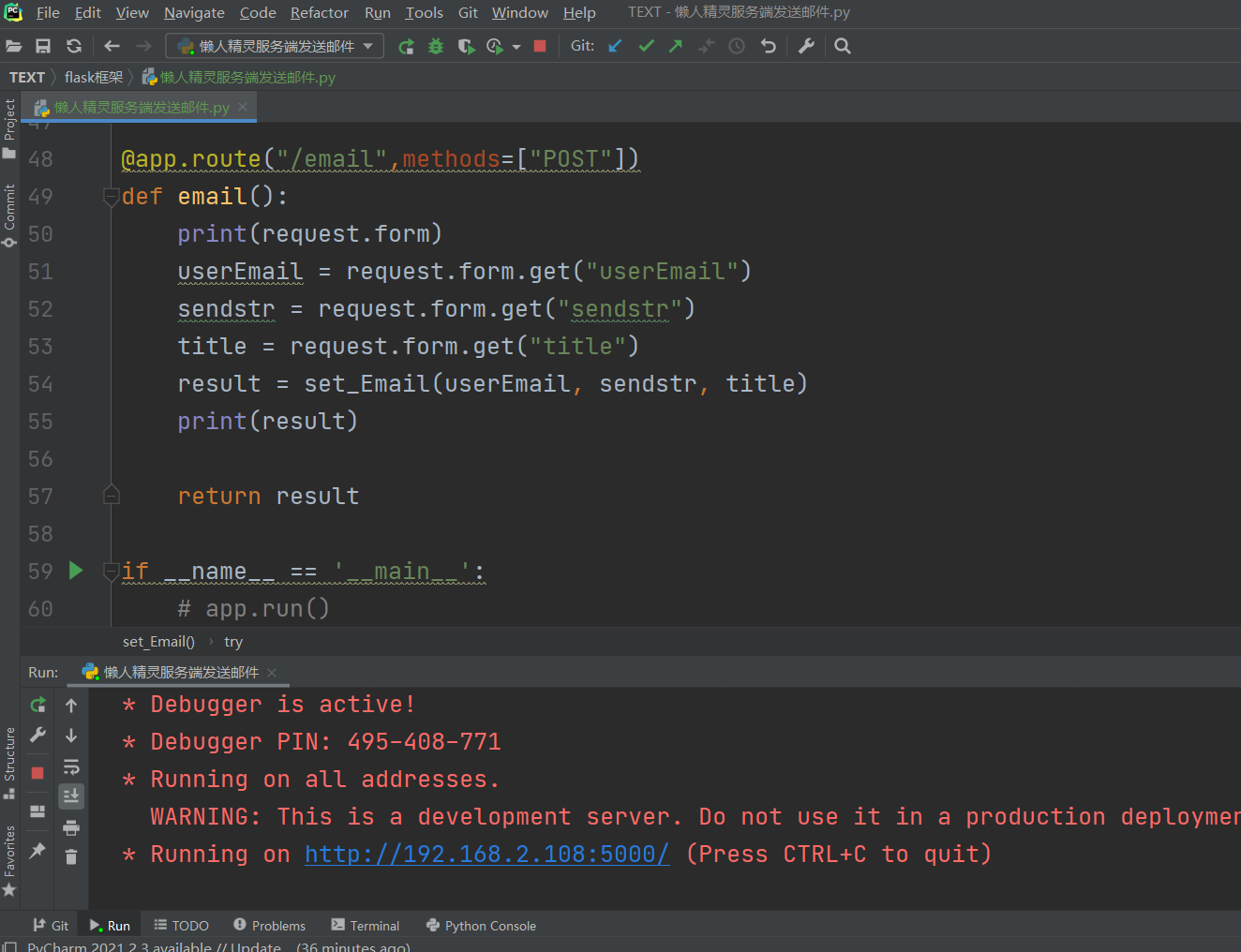Open the Git menu
Viewport: 1241px width, 952px height.
click(468, 12)
